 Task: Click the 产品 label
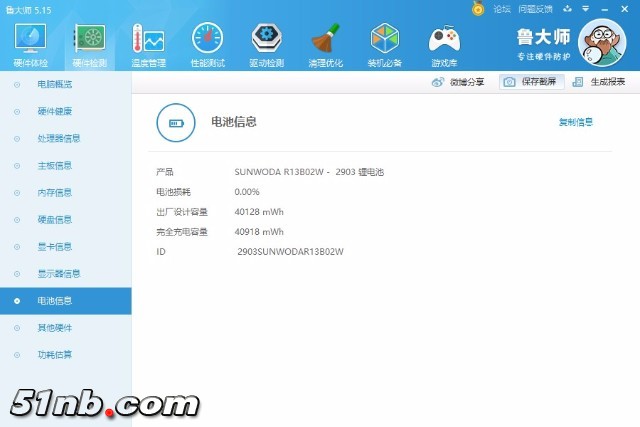click(x=165, y=172)
